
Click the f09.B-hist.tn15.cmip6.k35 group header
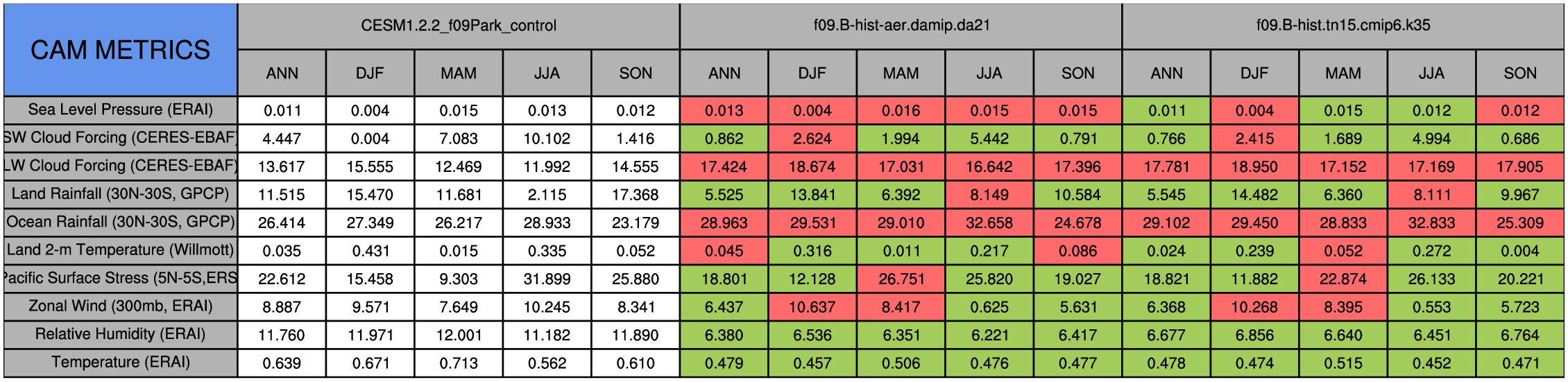pyautogui.click(x=1343, y=26)
